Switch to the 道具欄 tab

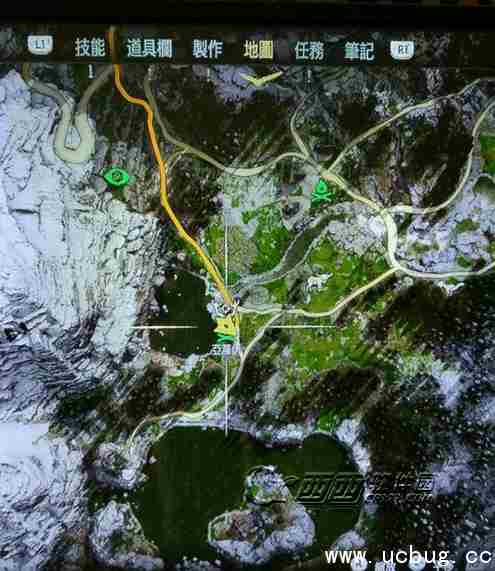pos(149,48)
